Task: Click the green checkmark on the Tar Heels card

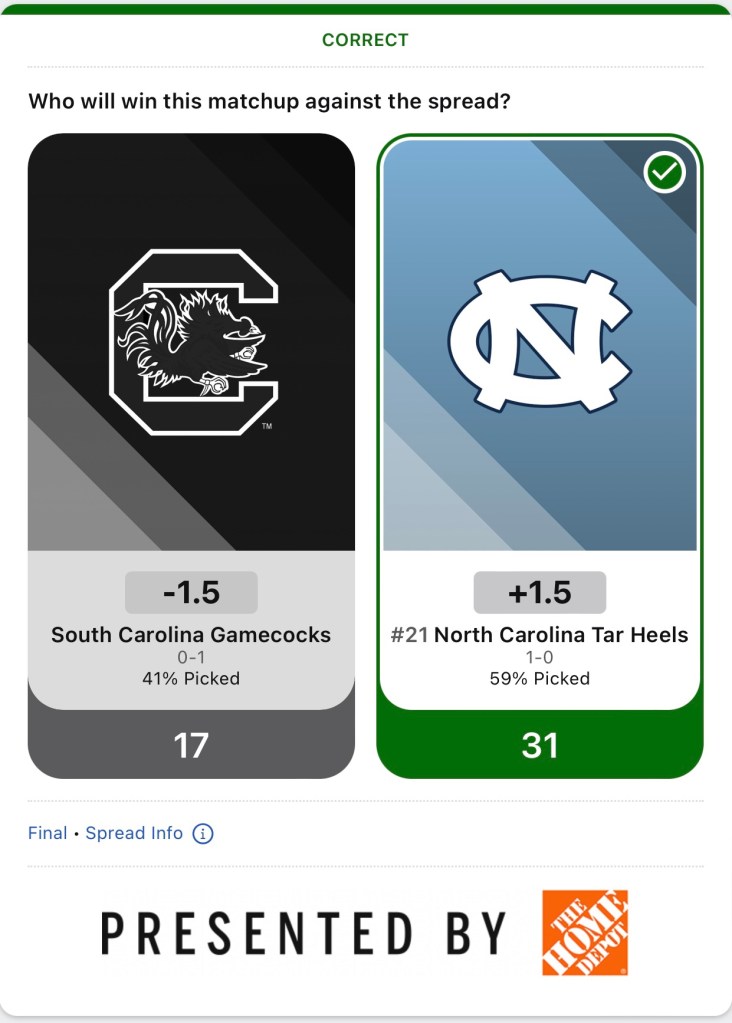Action: (x=664, y=174)
